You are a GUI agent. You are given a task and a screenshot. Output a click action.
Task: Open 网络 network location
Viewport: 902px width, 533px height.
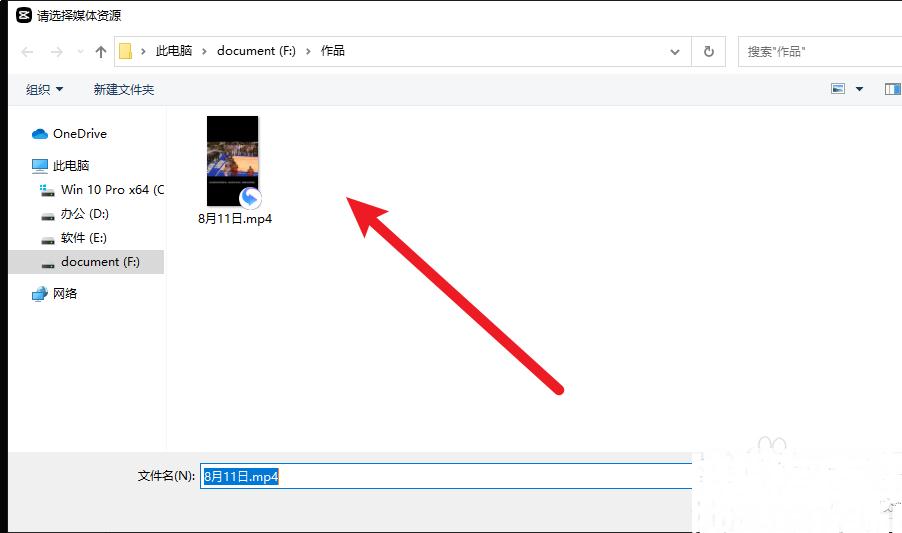coord(65,294)
